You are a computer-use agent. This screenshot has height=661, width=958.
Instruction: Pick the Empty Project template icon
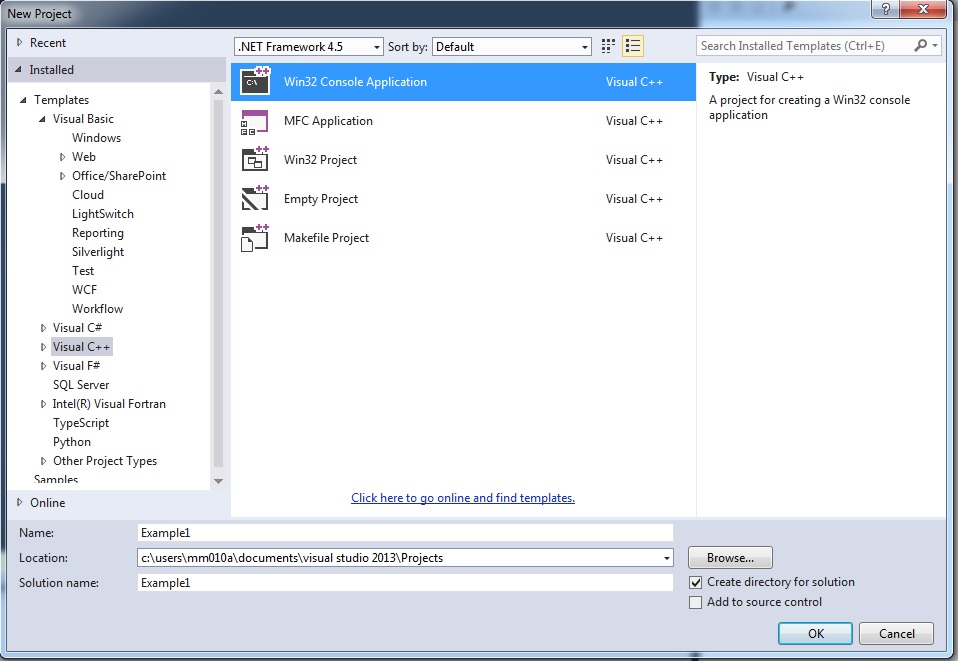255,199
